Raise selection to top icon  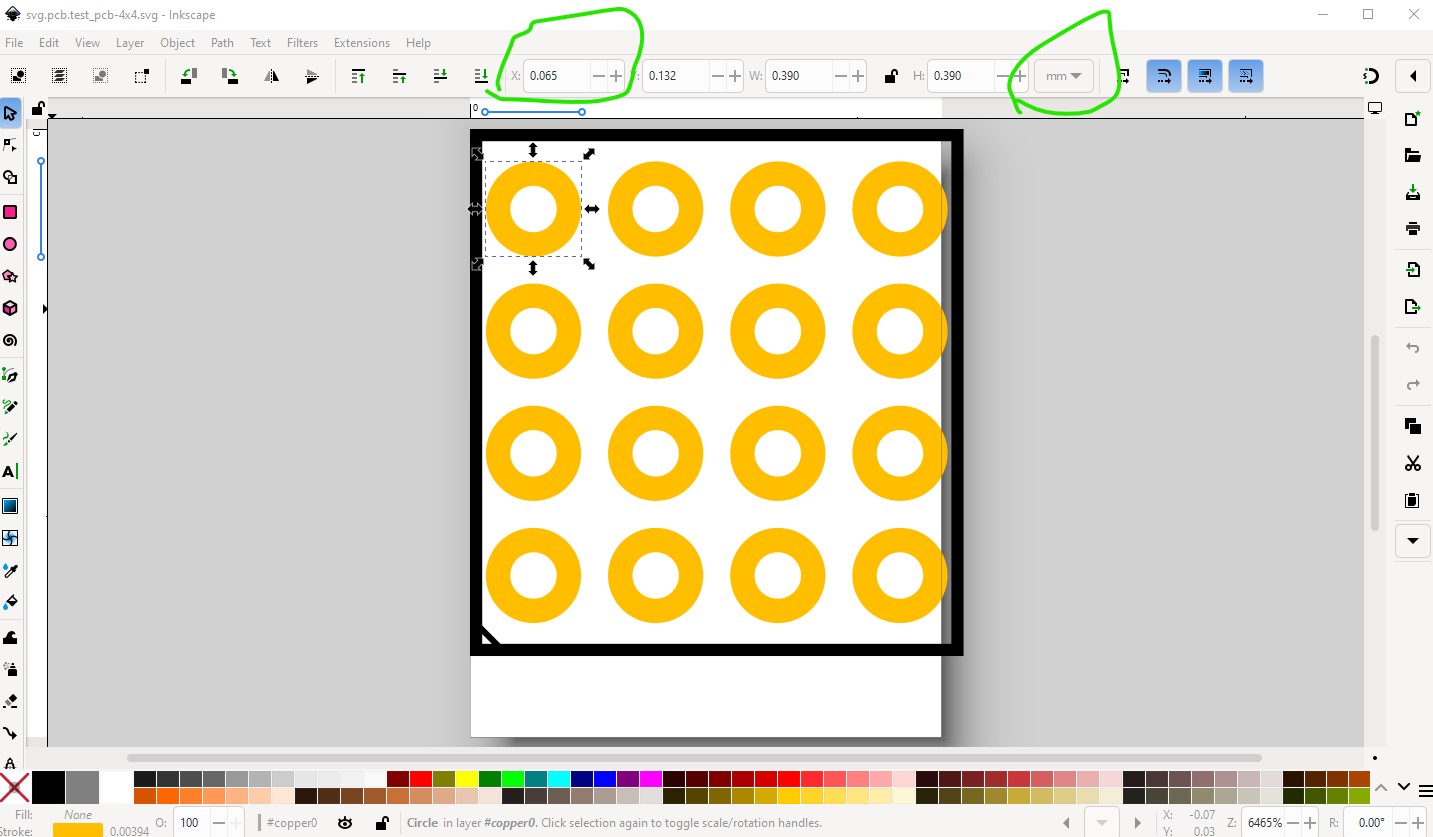coord(358,76)
